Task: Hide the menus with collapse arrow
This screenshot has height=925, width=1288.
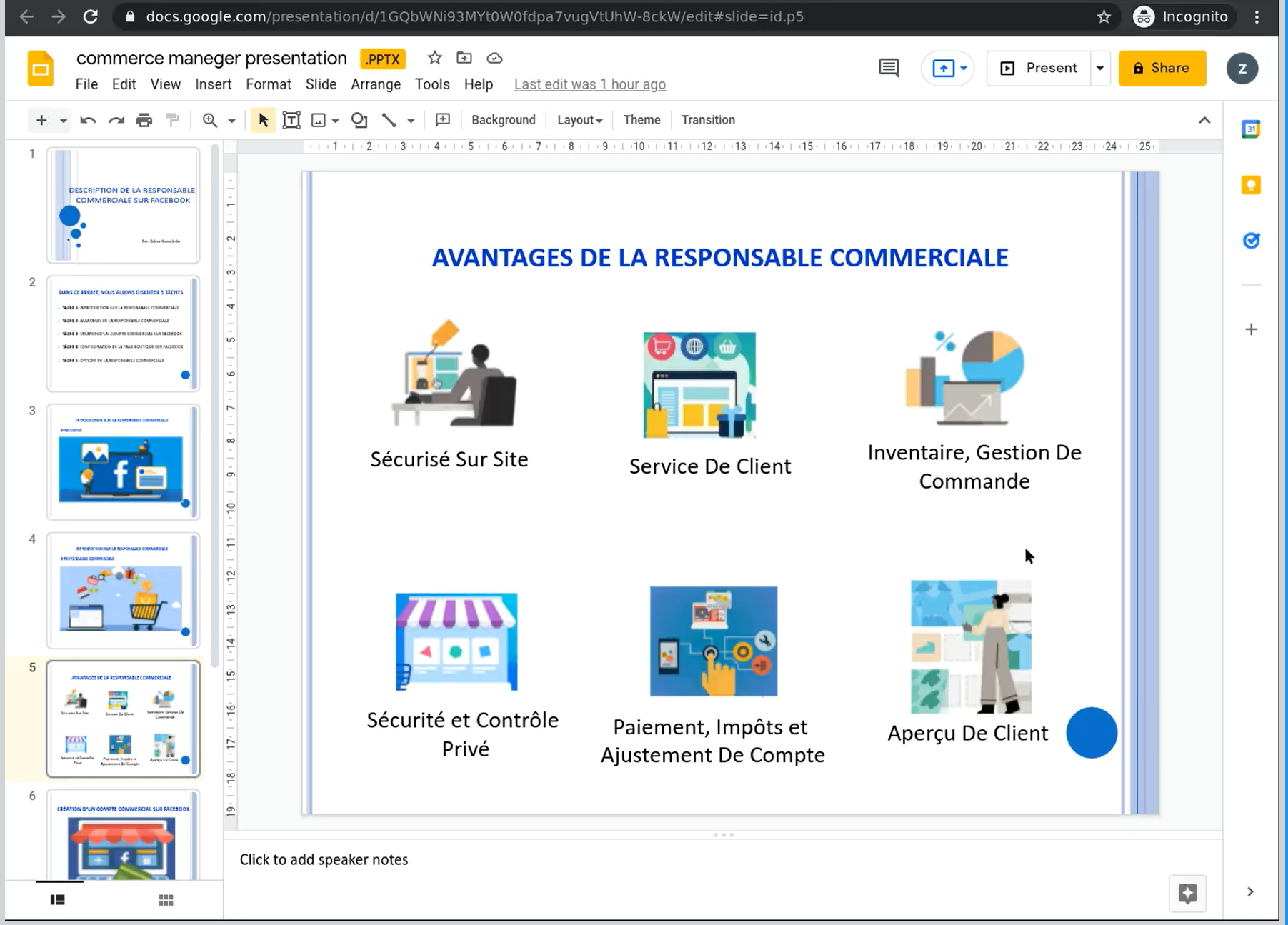Action: (1204, 120)
